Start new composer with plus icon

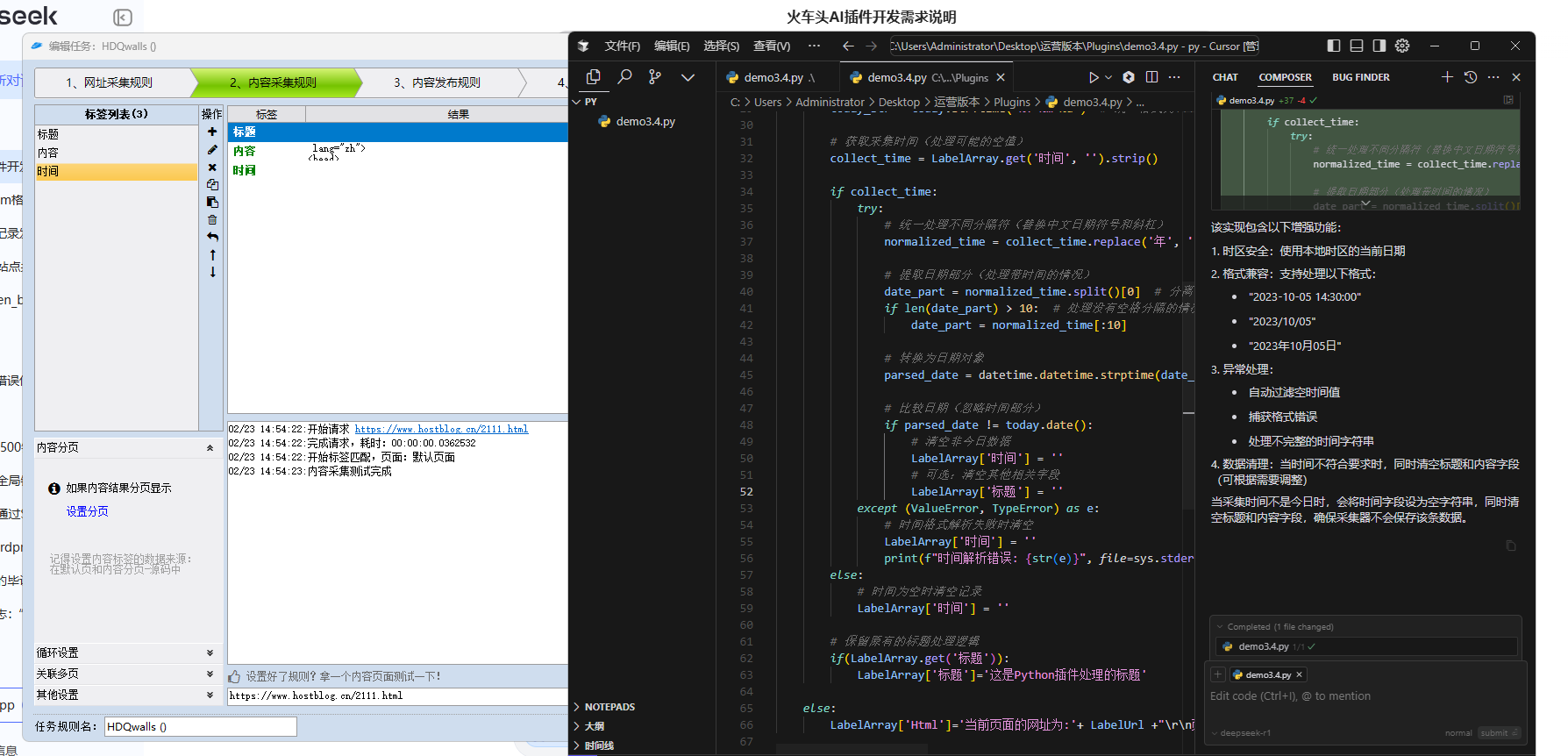[1447, 77]
